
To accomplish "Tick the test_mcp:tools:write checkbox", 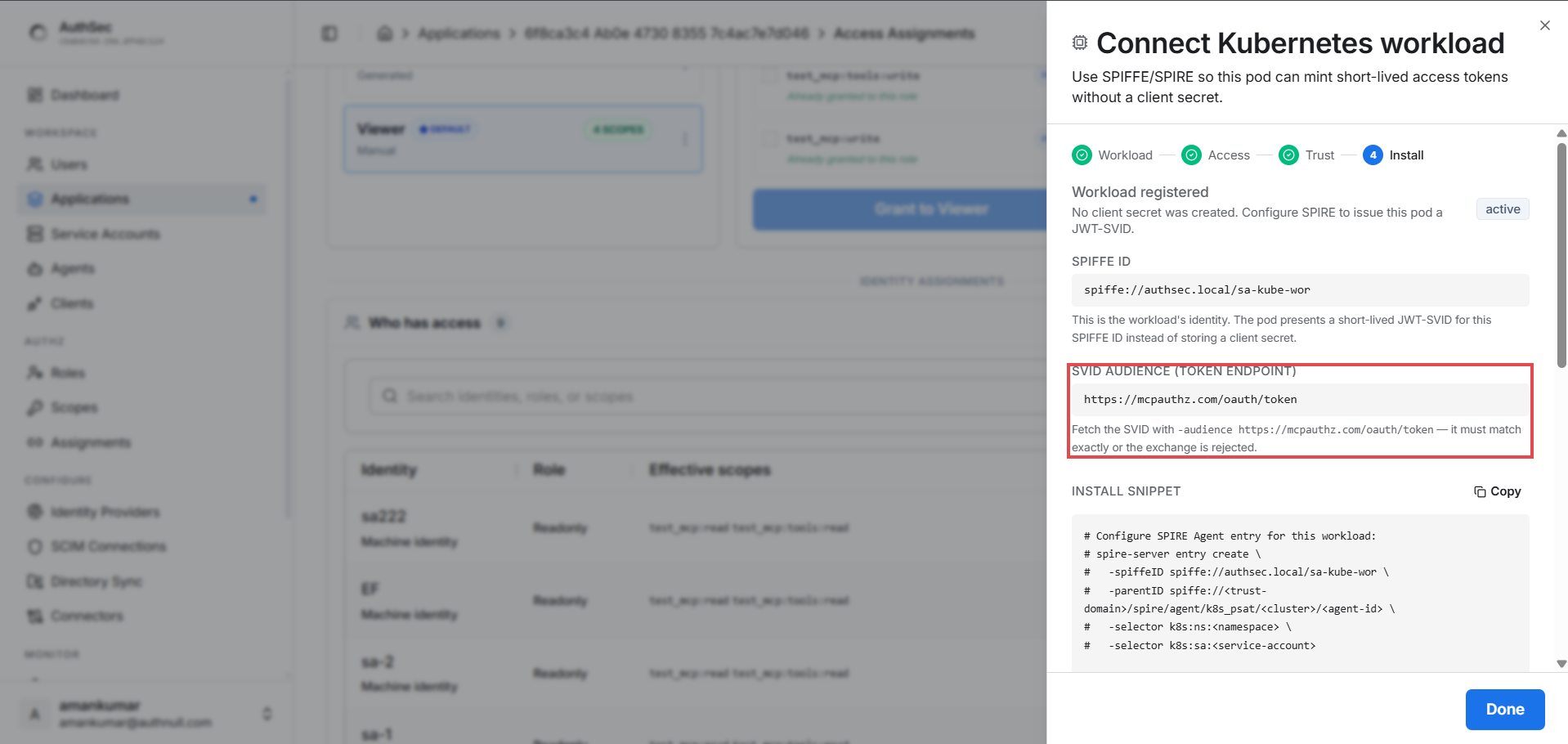I will [769, 76].
